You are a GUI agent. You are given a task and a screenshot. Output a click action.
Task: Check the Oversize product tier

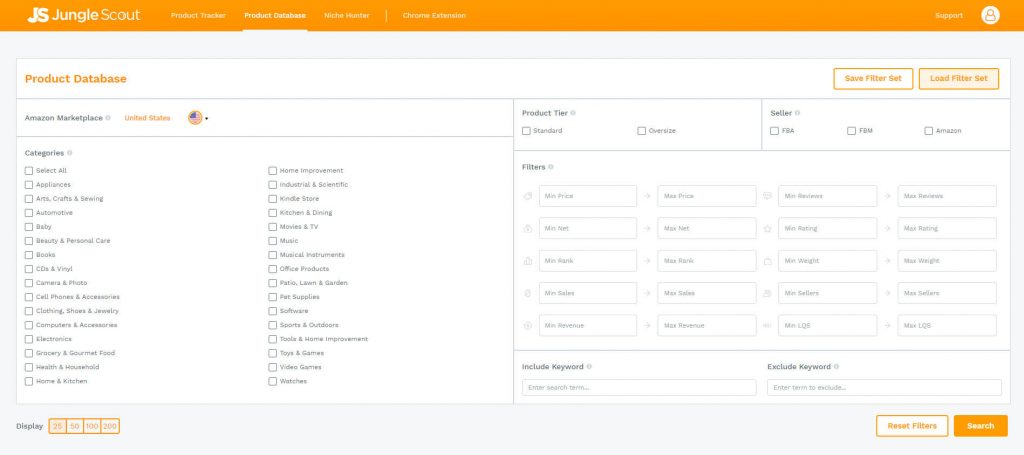641,131
